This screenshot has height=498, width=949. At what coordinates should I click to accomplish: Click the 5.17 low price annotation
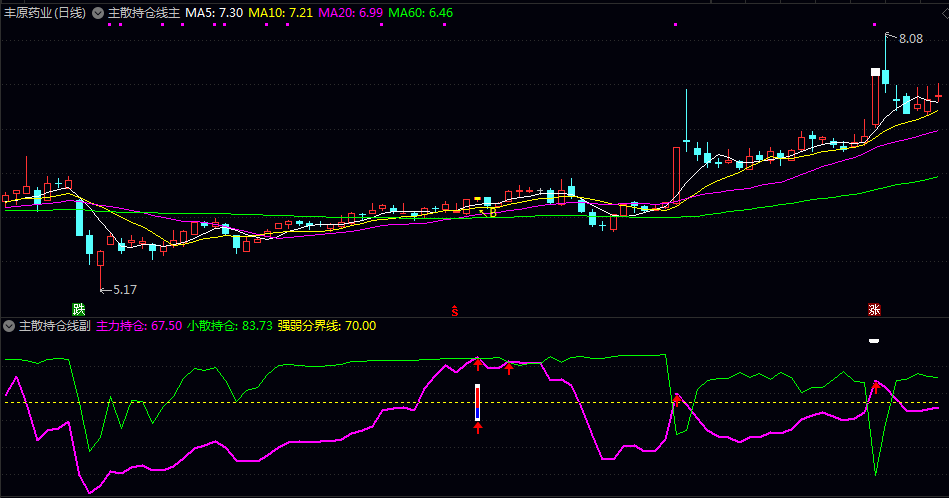[124, 289]
